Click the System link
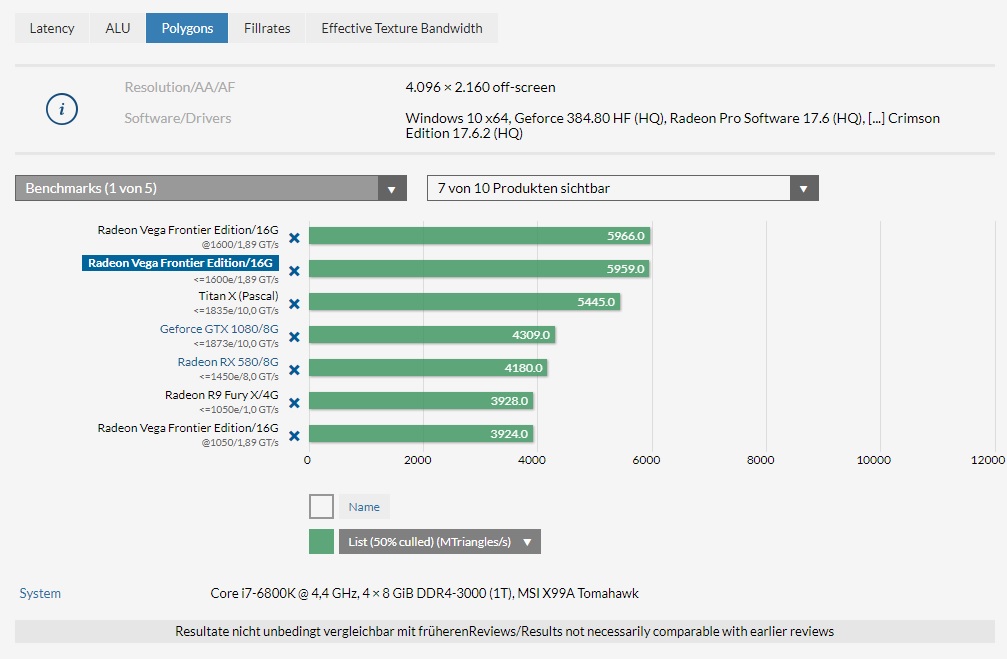Viewport: 1007px width, 659px height. tap(40, 593)
